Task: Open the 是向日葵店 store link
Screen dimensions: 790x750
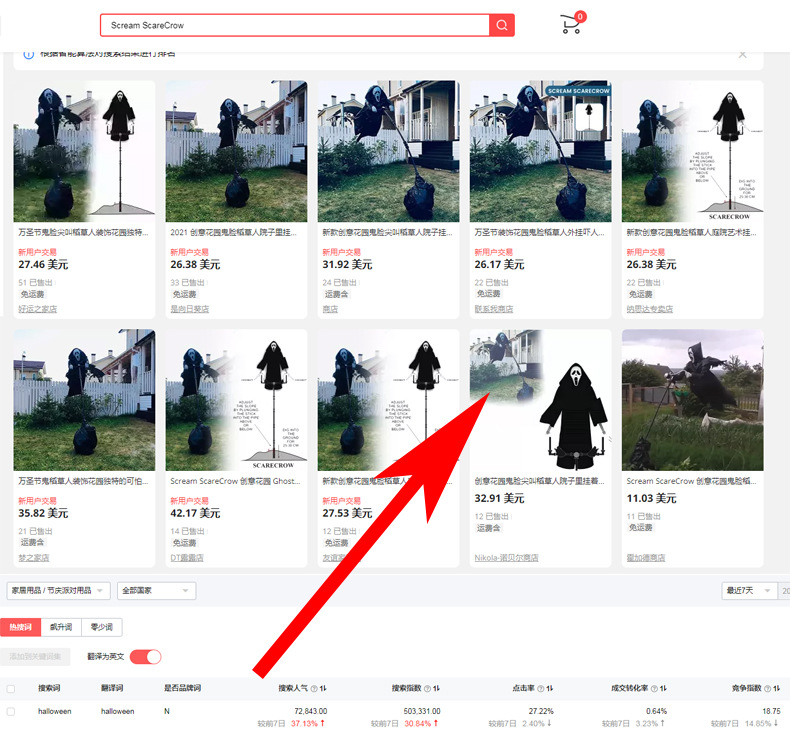Action: click(x=189, y=309)
